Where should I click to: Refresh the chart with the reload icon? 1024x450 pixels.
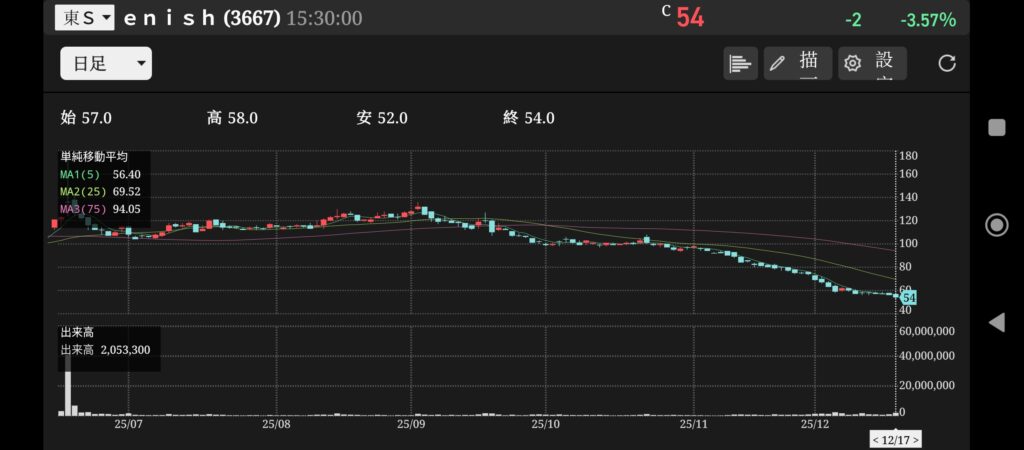coord(947,63)
